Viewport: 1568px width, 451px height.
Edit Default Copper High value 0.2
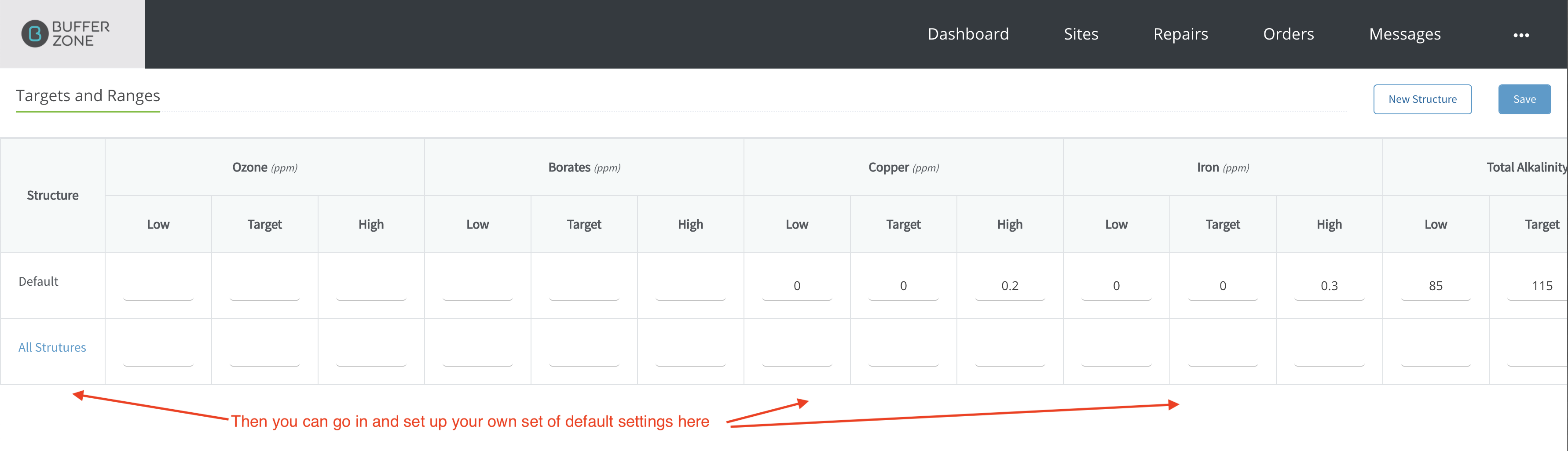tap(1010, 286)
